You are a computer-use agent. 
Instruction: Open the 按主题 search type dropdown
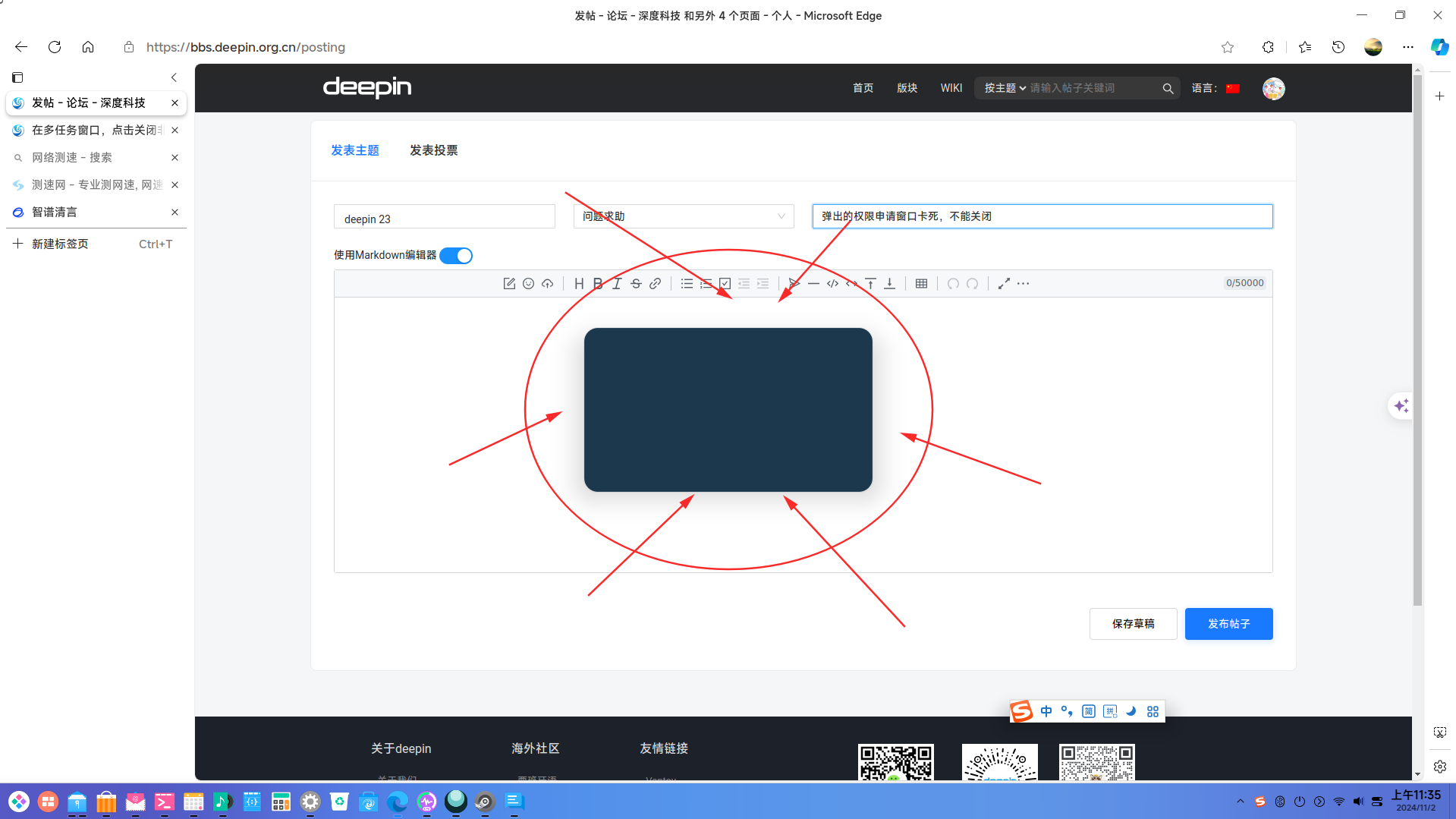1005,89
